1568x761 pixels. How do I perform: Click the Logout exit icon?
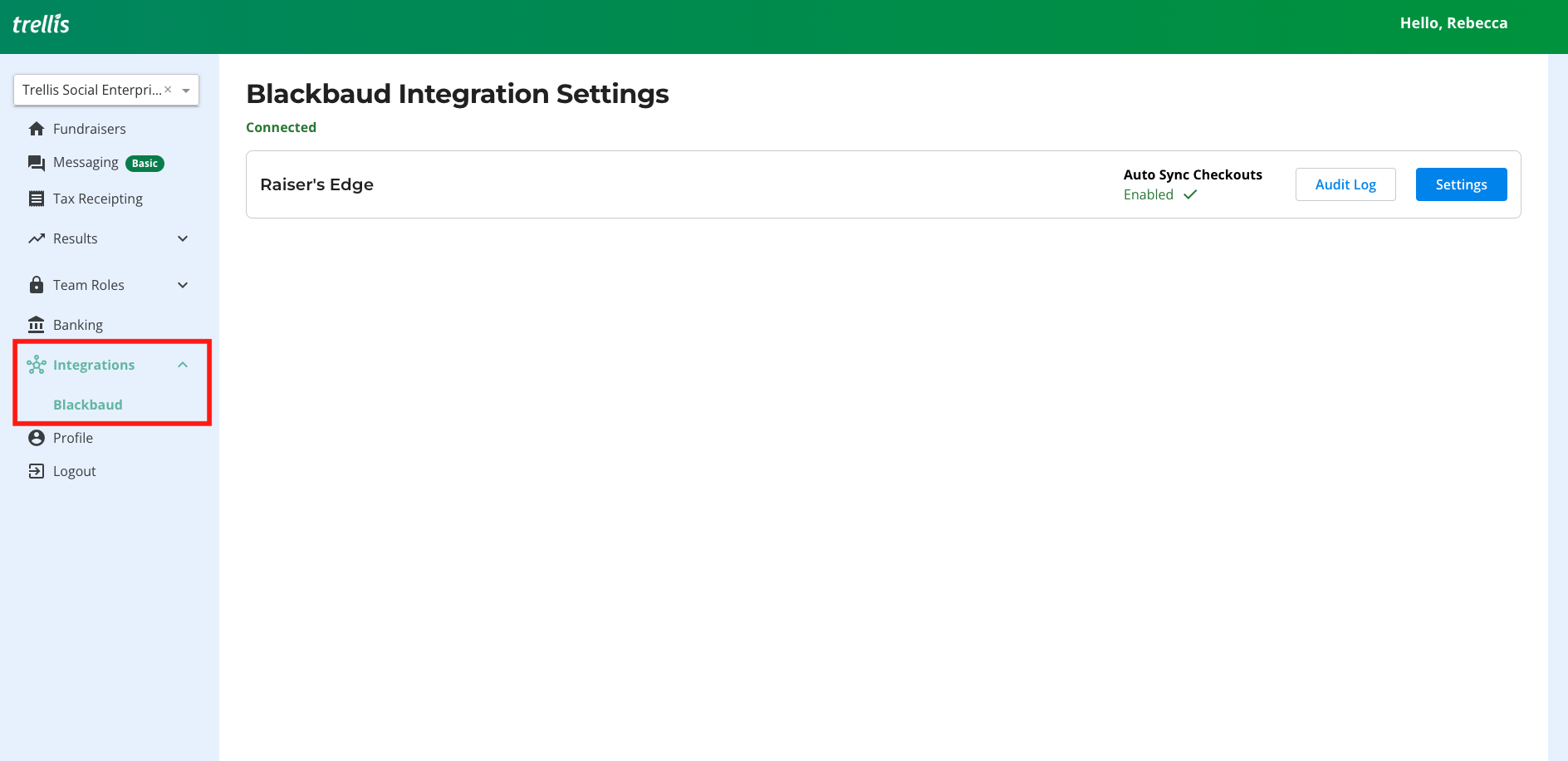(x=37, y=470)
